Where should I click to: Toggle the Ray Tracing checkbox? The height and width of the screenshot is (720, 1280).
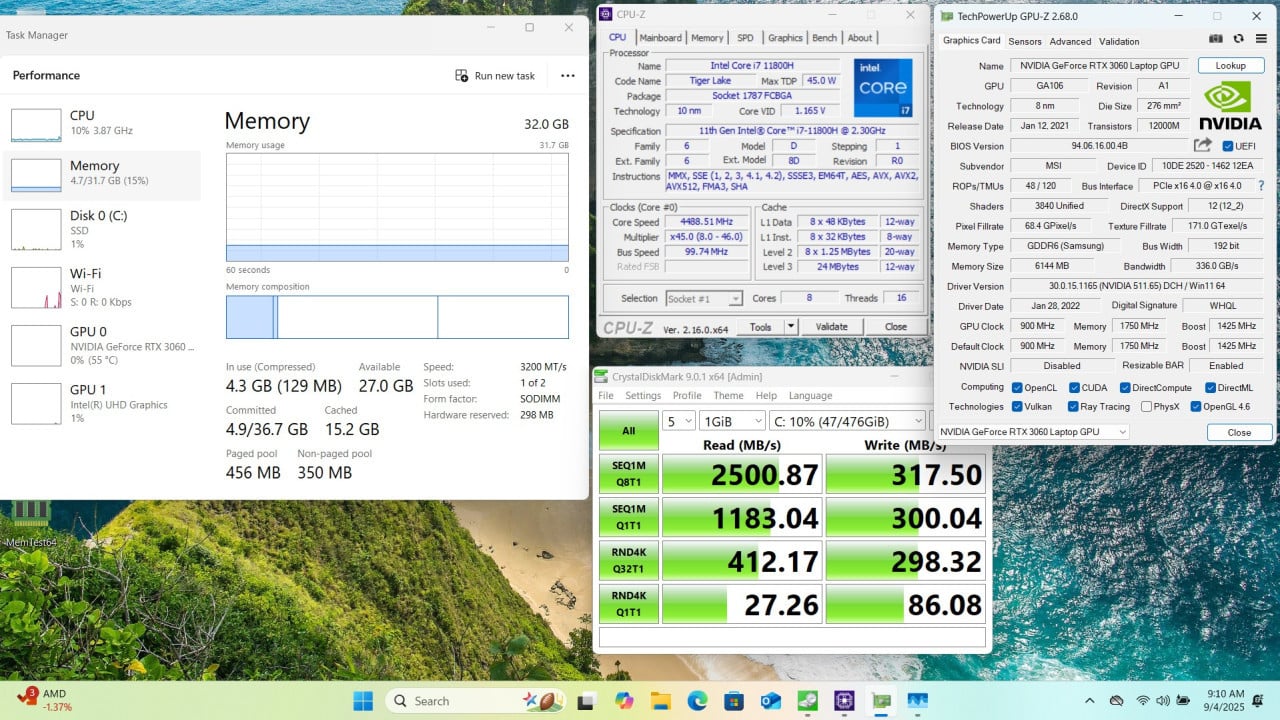click(x=1074, y=407)
